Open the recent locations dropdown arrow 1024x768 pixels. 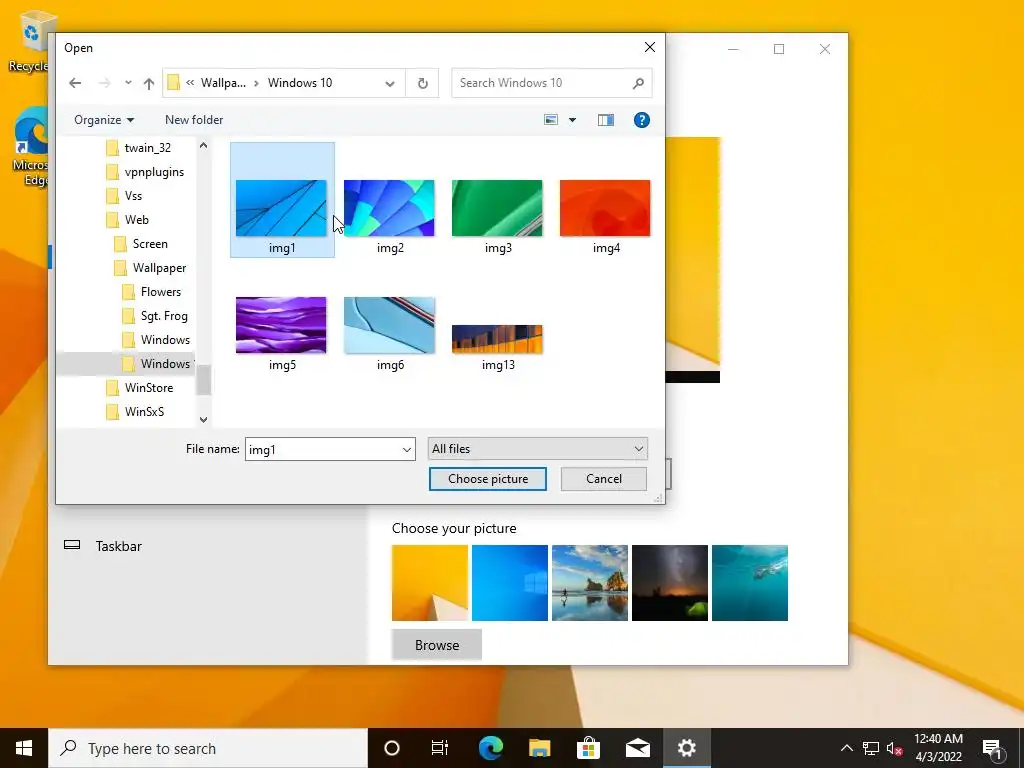click(128, 83)
